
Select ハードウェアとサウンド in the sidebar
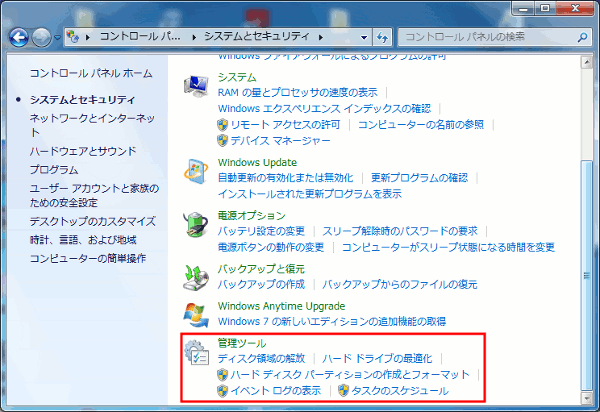pos(83,151)
